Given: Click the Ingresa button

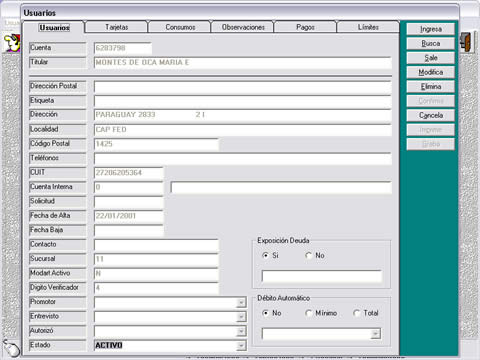Looking at the screenshot, I should tap(431, 29).
